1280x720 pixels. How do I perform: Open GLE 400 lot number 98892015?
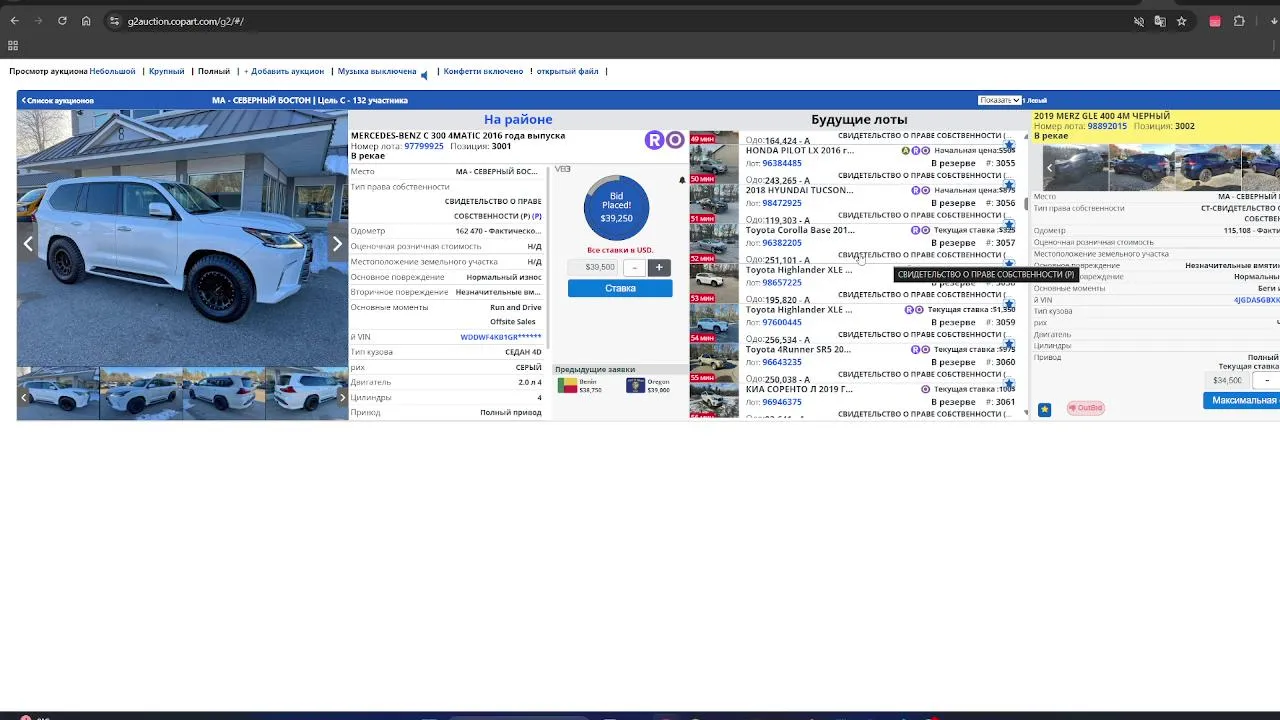(1107, 126)
